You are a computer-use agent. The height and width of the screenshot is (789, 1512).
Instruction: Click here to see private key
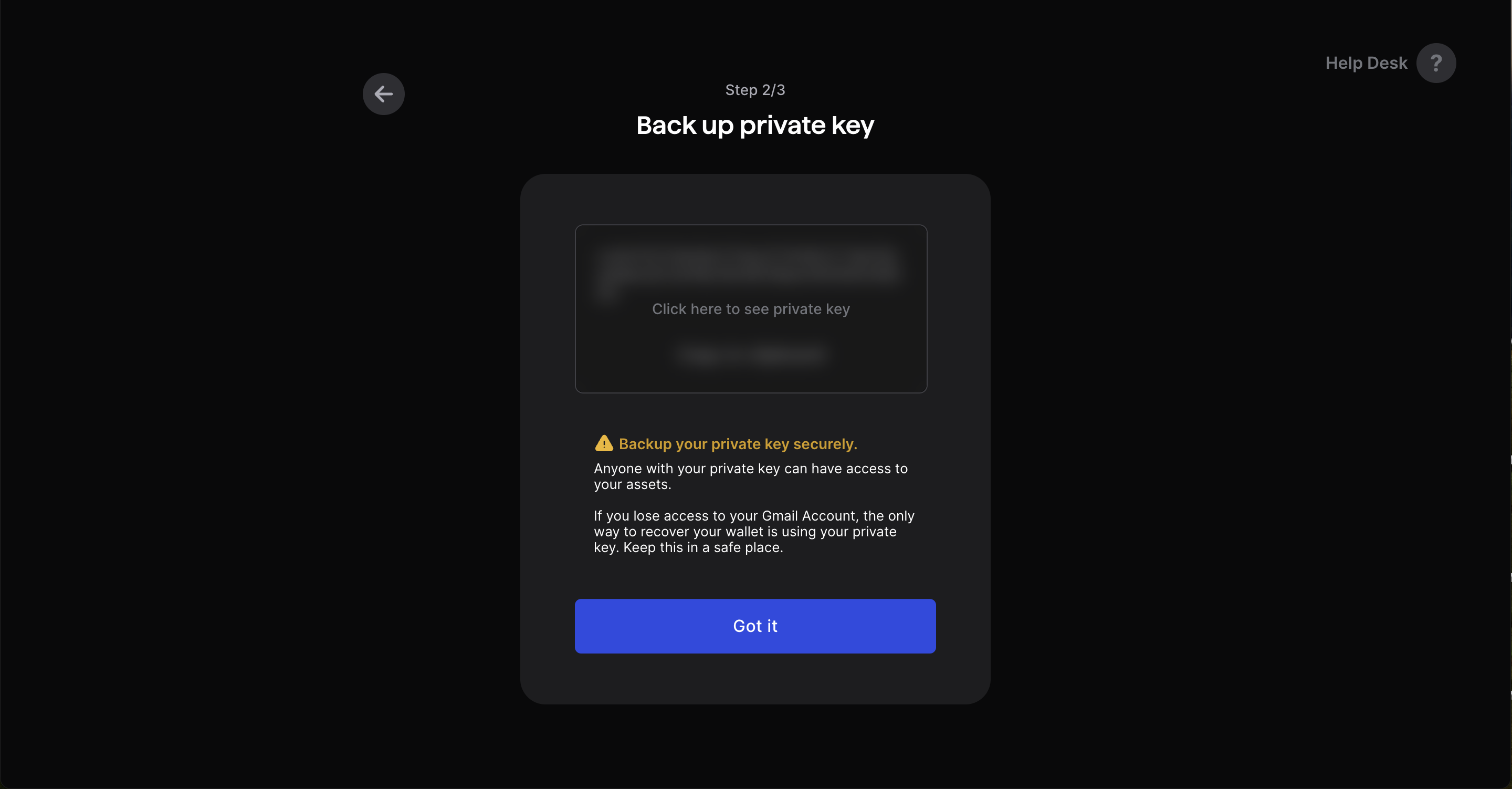pyautogui.click(x=750, y=309)
